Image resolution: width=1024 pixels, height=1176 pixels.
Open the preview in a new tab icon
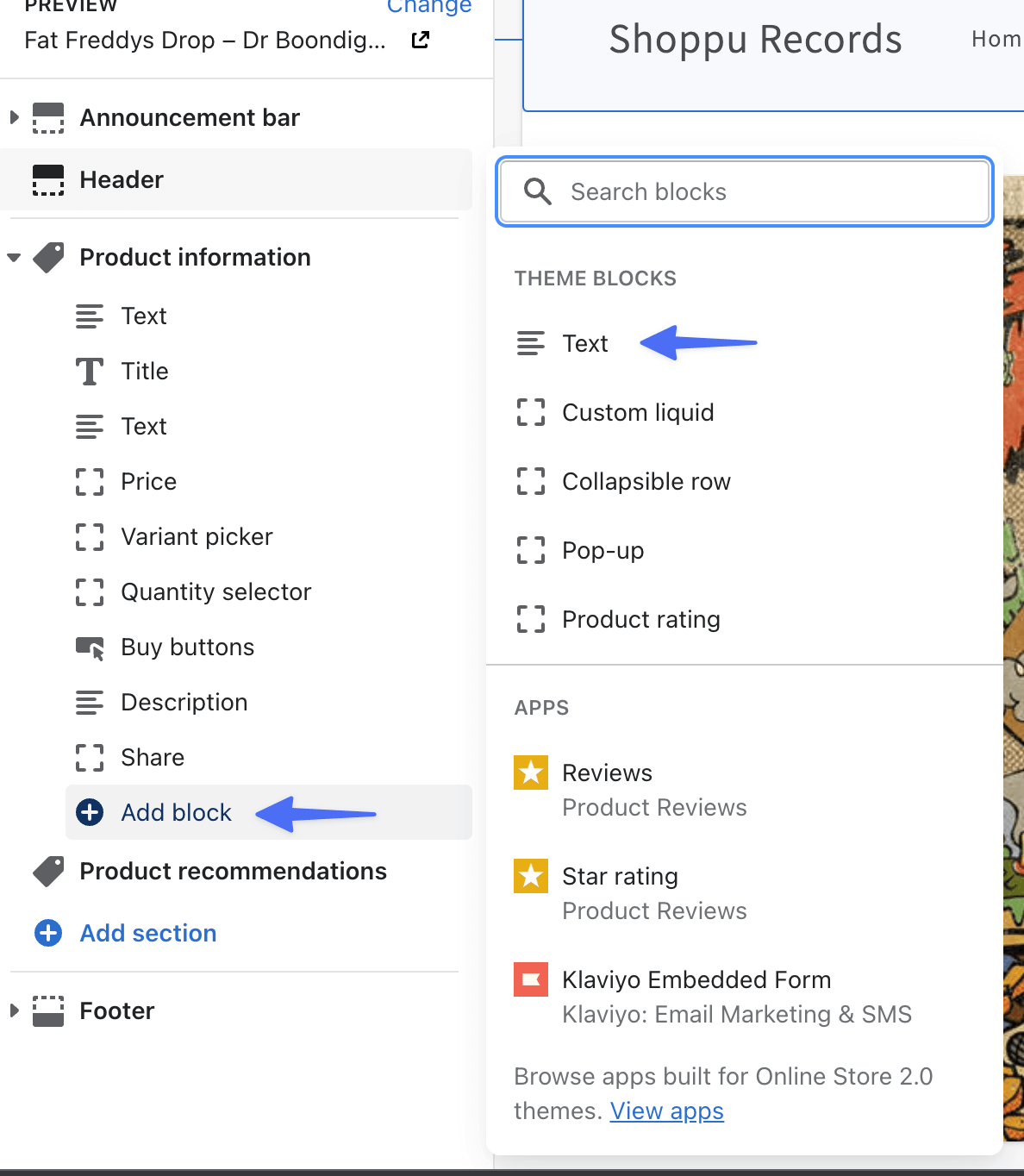pos(419,40)
